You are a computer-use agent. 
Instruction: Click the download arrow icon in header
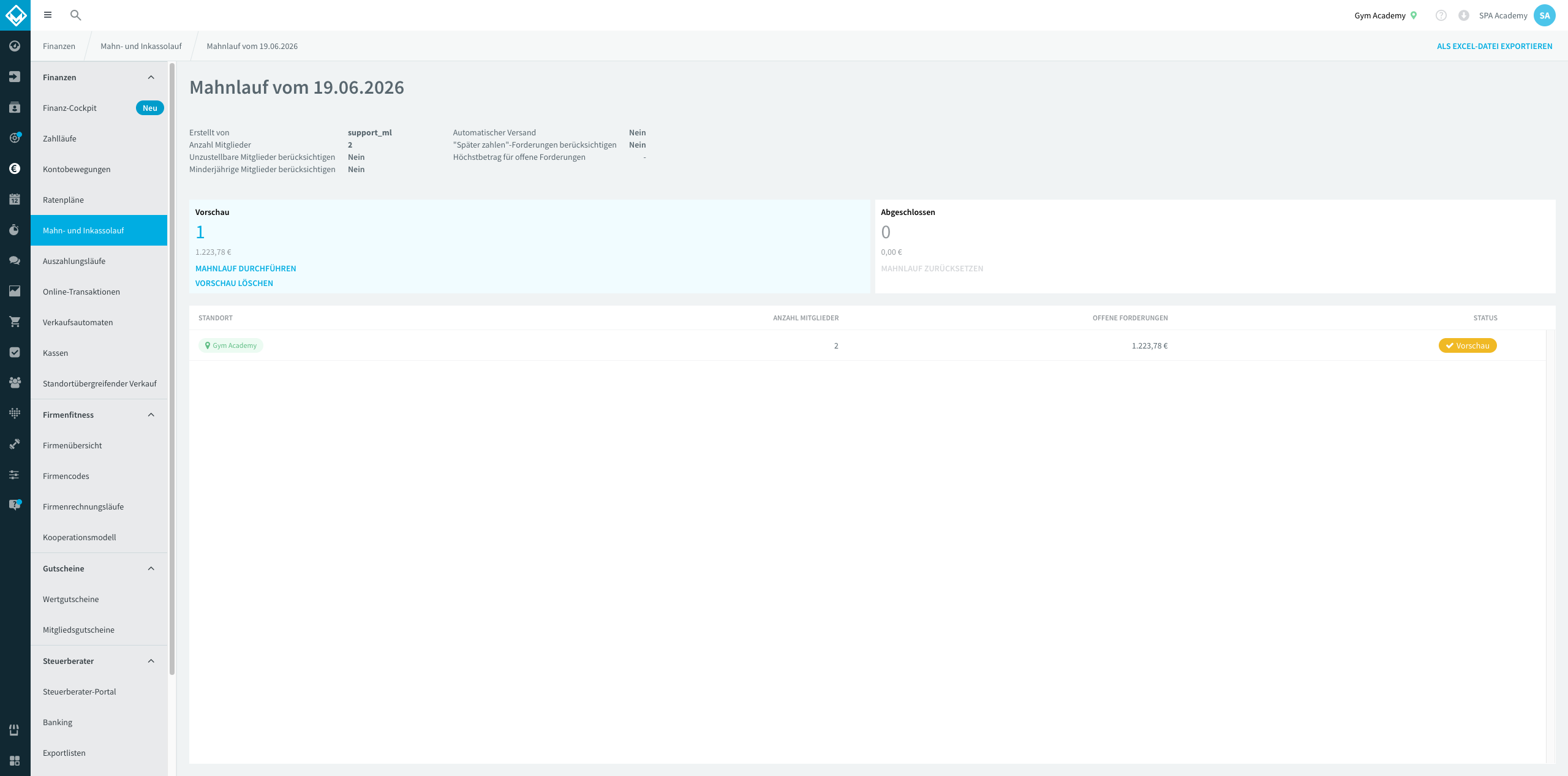click(x=1464, y=15)
